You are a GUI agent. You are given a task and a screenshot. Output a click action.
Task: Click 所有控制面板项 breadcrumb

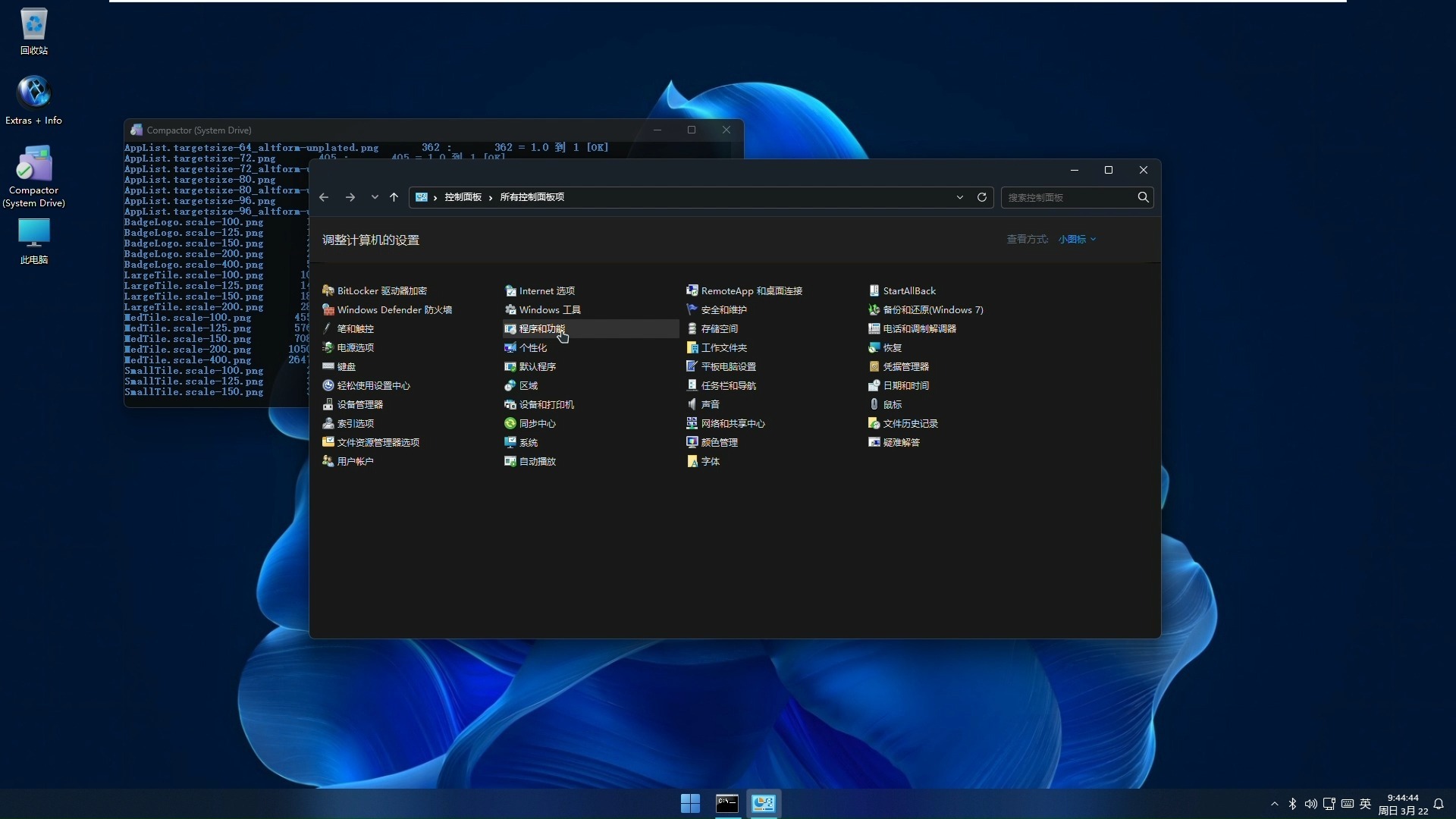[x=532, y=197]
